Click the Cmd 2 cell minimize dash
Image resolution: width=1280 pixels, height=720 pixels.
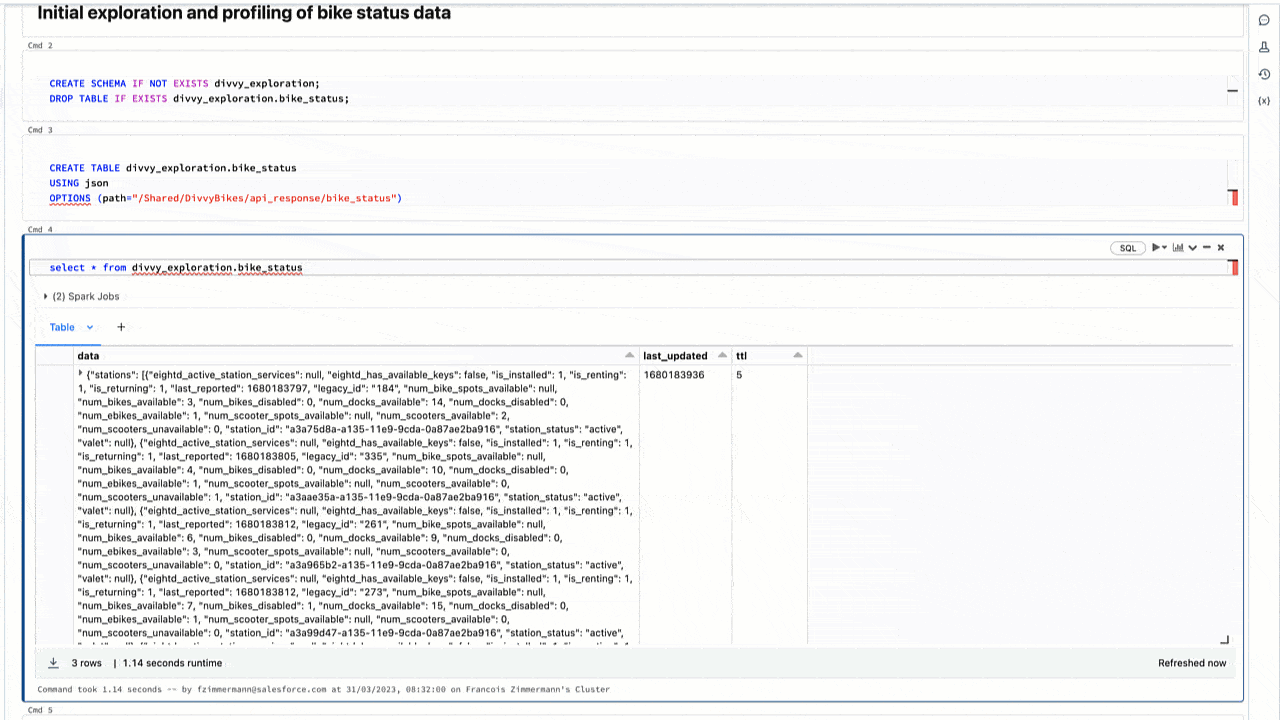coord(1233,91)
